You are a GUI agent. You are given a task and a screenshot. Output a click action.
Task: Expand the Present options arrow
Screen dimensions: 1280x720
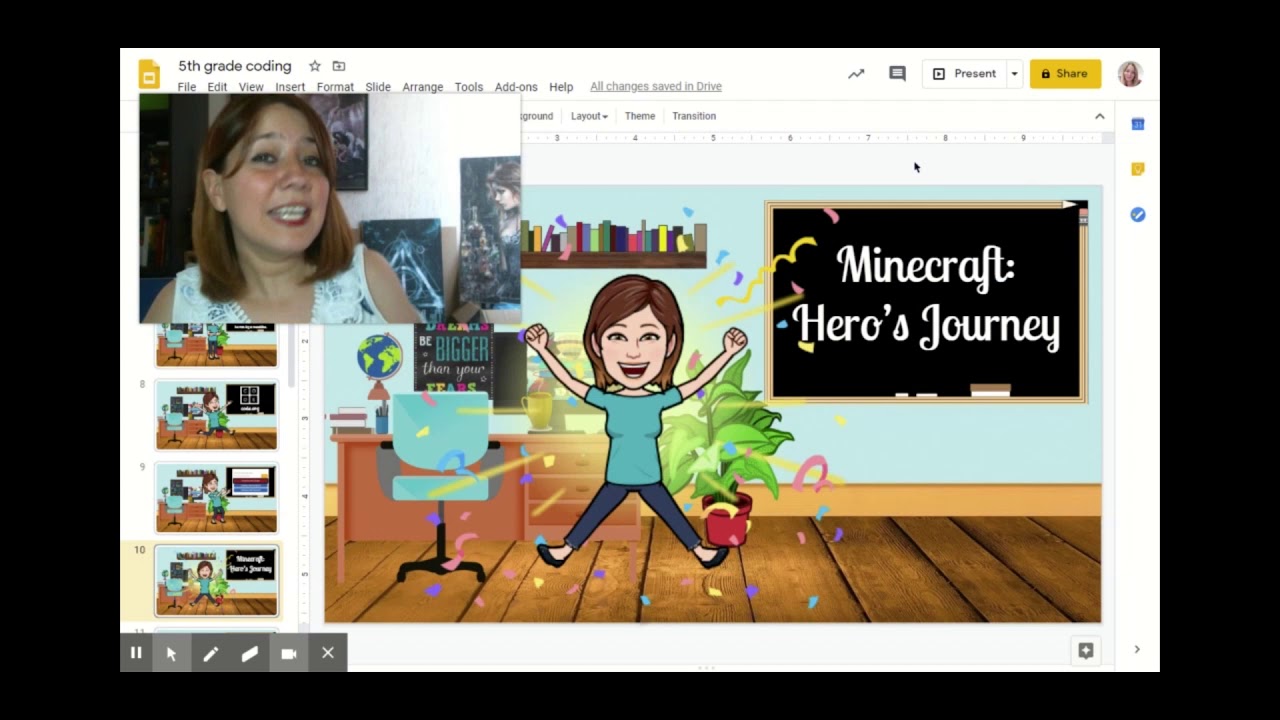(1014, 74)
